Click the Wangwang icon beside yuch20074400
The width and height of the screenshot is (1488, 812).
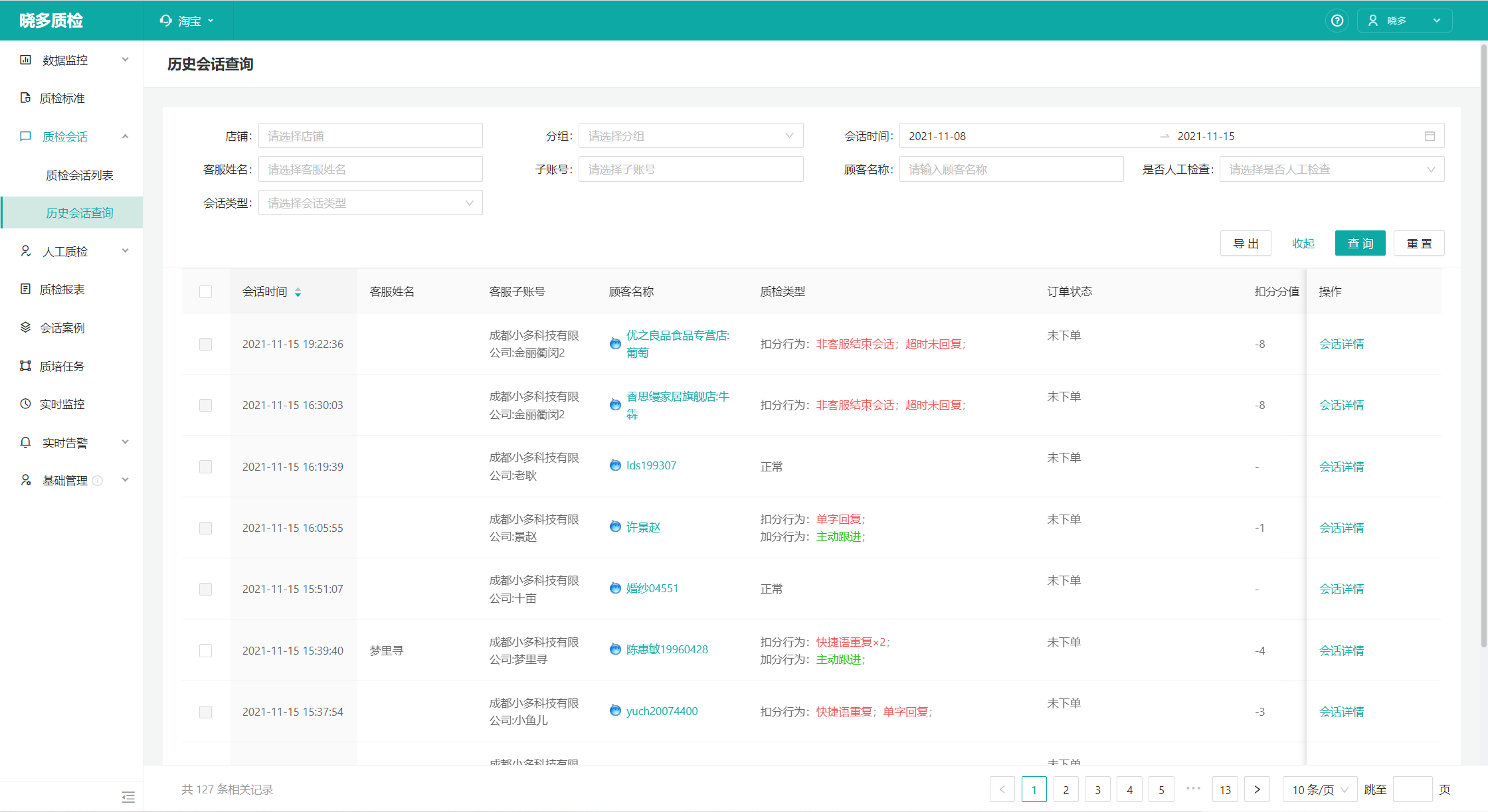coord(615,710)
